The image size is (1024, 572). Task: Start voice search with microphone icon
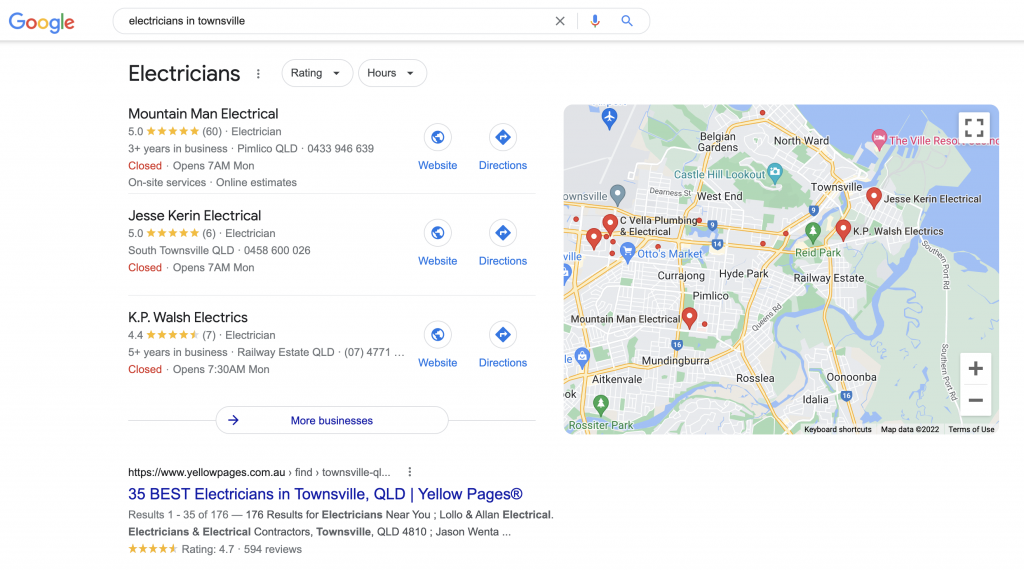click(594, 21)
